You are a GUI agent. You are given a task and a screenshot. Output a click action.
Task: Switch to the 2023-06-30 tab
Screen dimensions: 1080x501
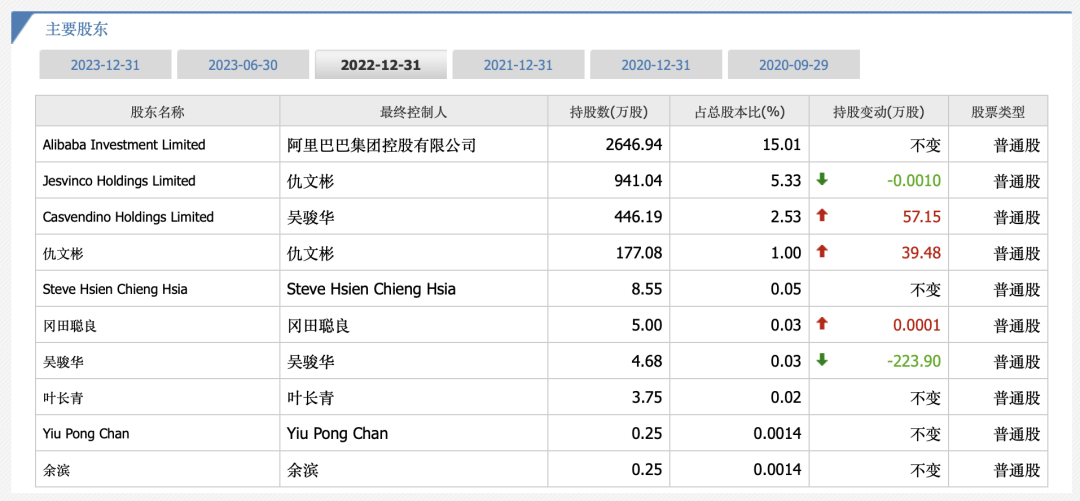point(243,65)
